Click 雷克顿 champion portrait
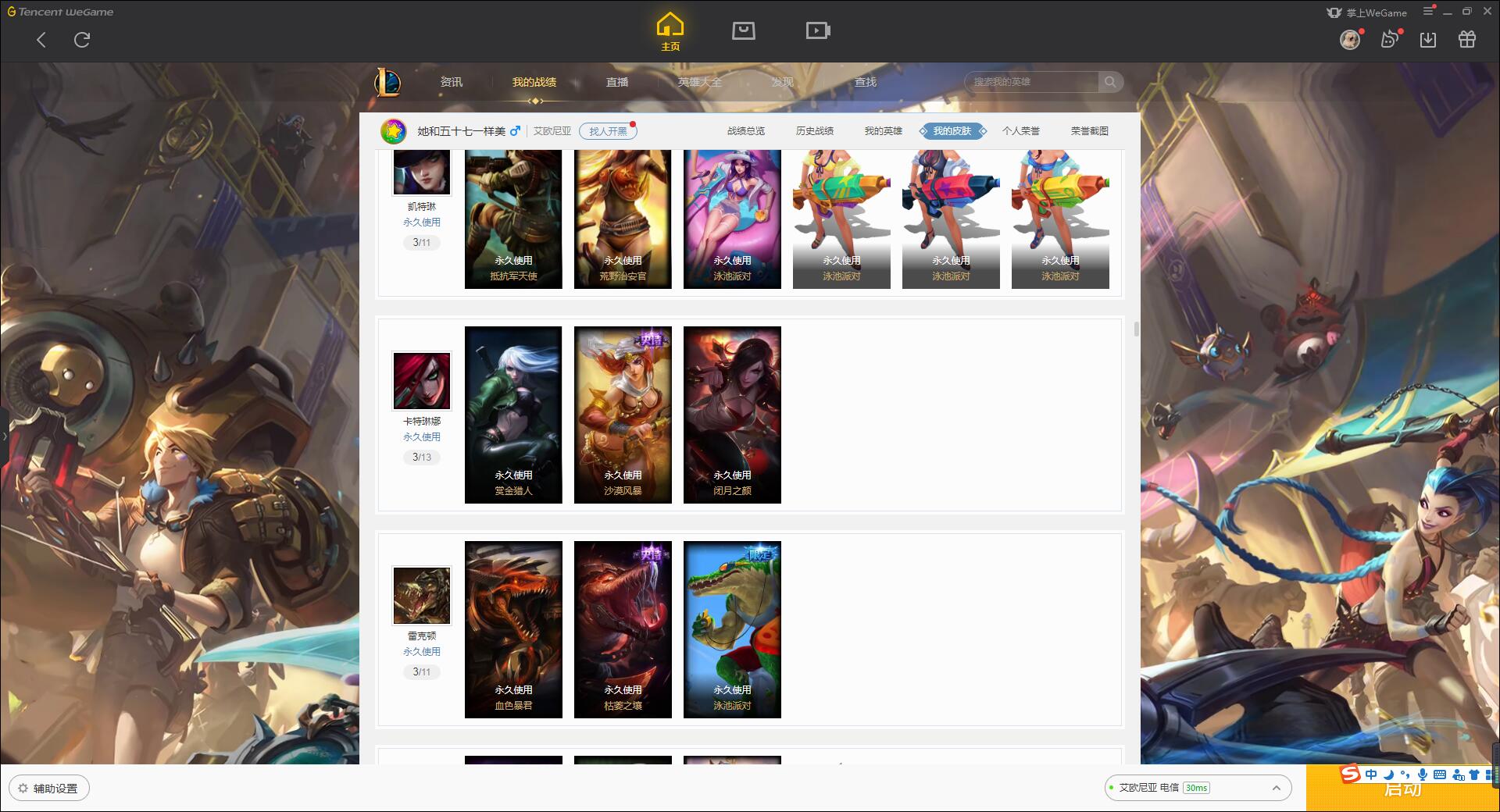 click(x=422, y=596)
